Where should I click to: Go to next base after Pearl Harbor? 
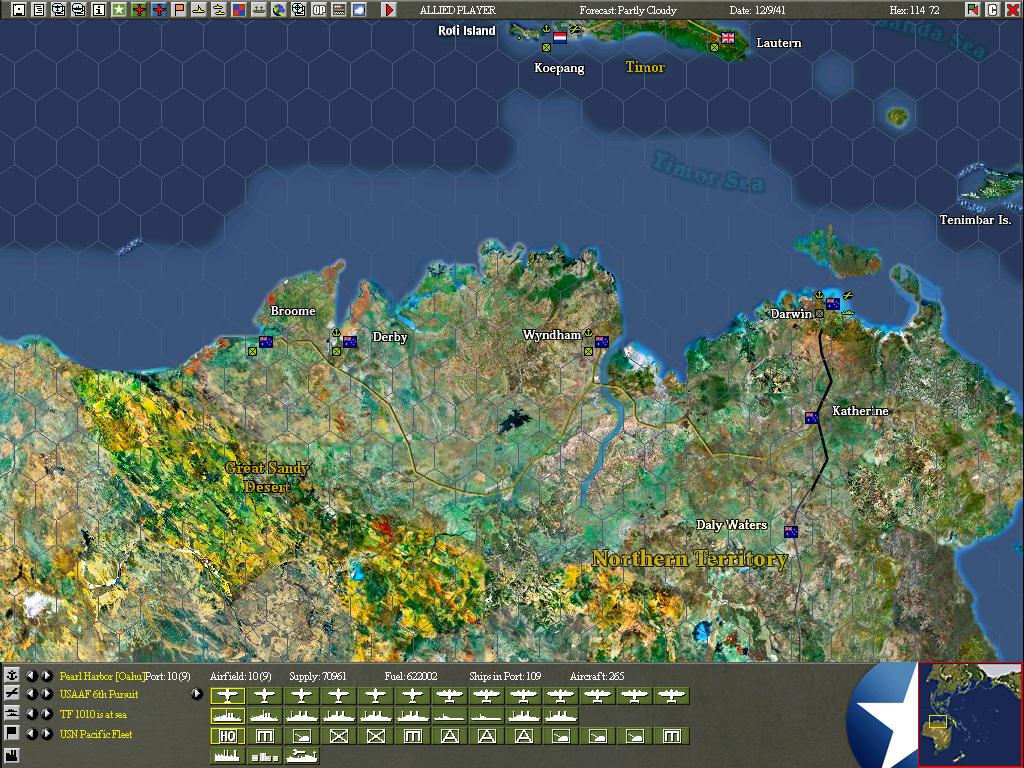pos(47,676)
